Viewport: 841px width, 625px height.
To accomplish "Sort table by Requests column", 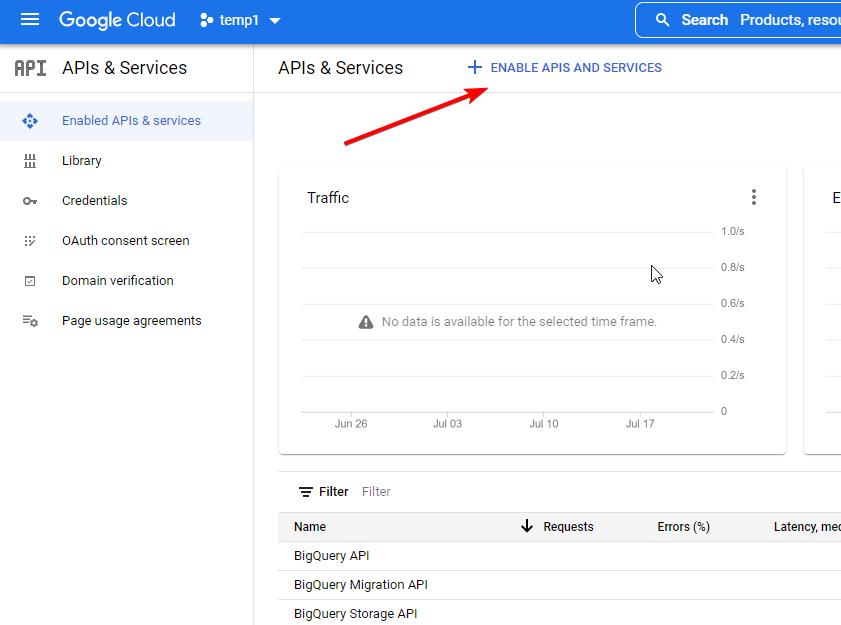I will coord(568,527).
